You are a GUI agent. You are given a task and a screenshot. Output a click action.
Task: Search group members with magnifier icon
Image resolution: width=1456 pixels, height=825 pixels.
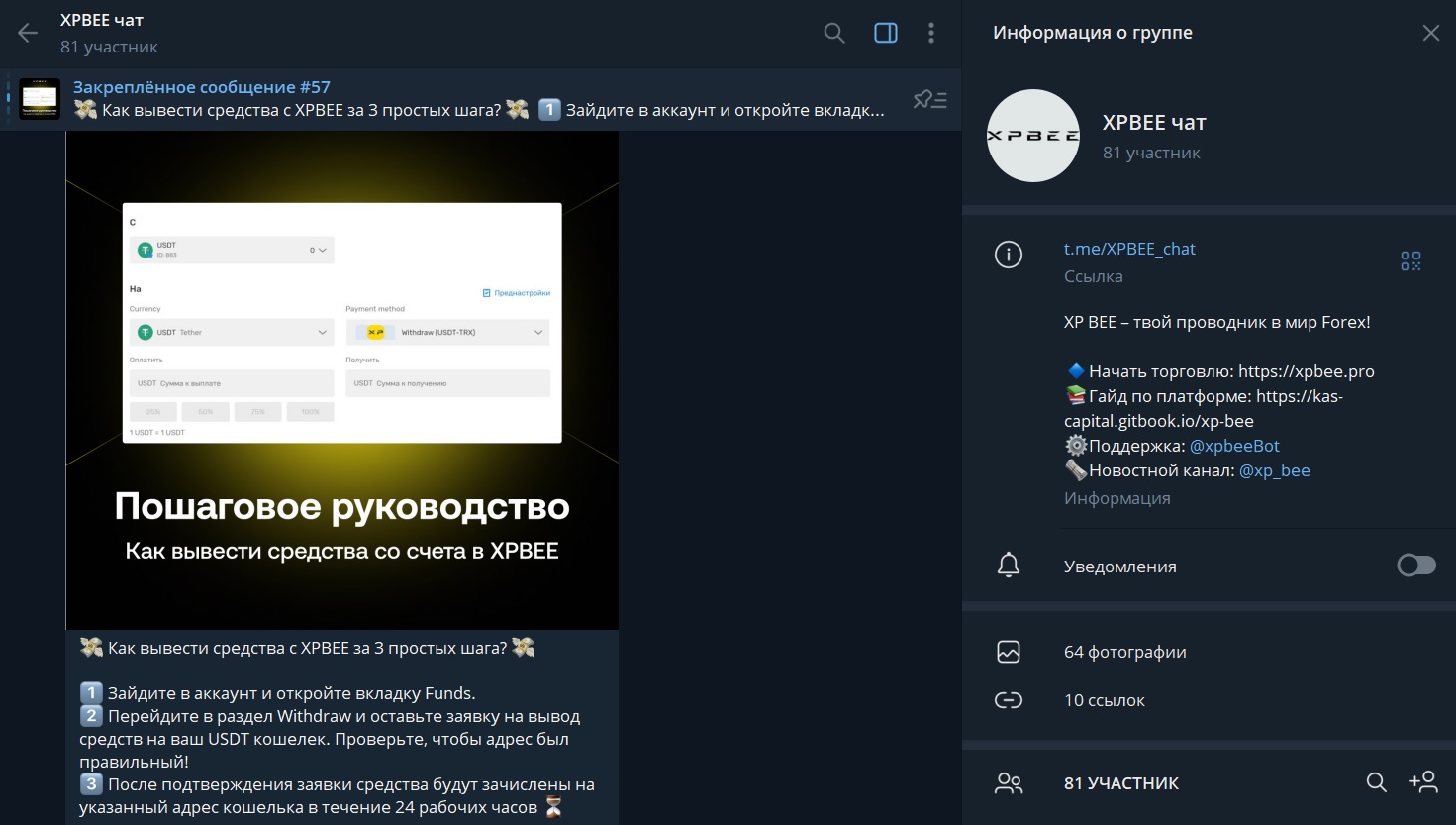point(1376,782)
